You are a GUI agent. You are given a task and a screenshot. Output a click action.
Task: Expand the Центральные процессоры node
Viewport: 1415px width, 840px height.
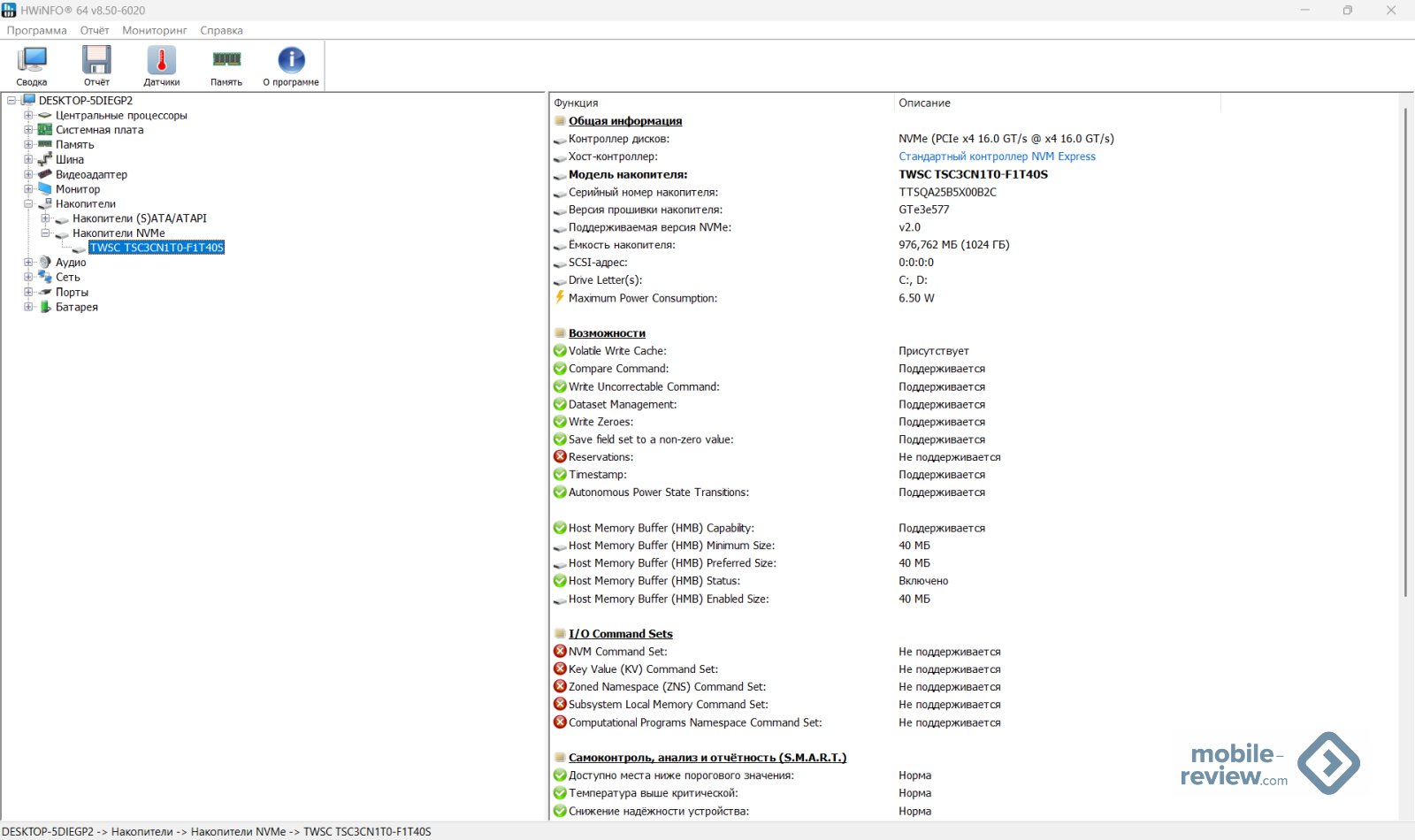pos(28,115)
